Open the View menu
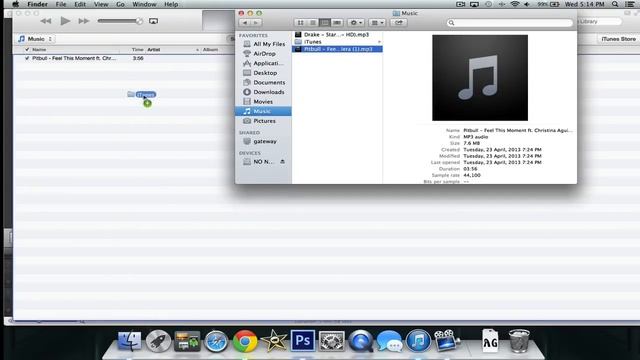The image size is (640, 360). click(101, 4)
